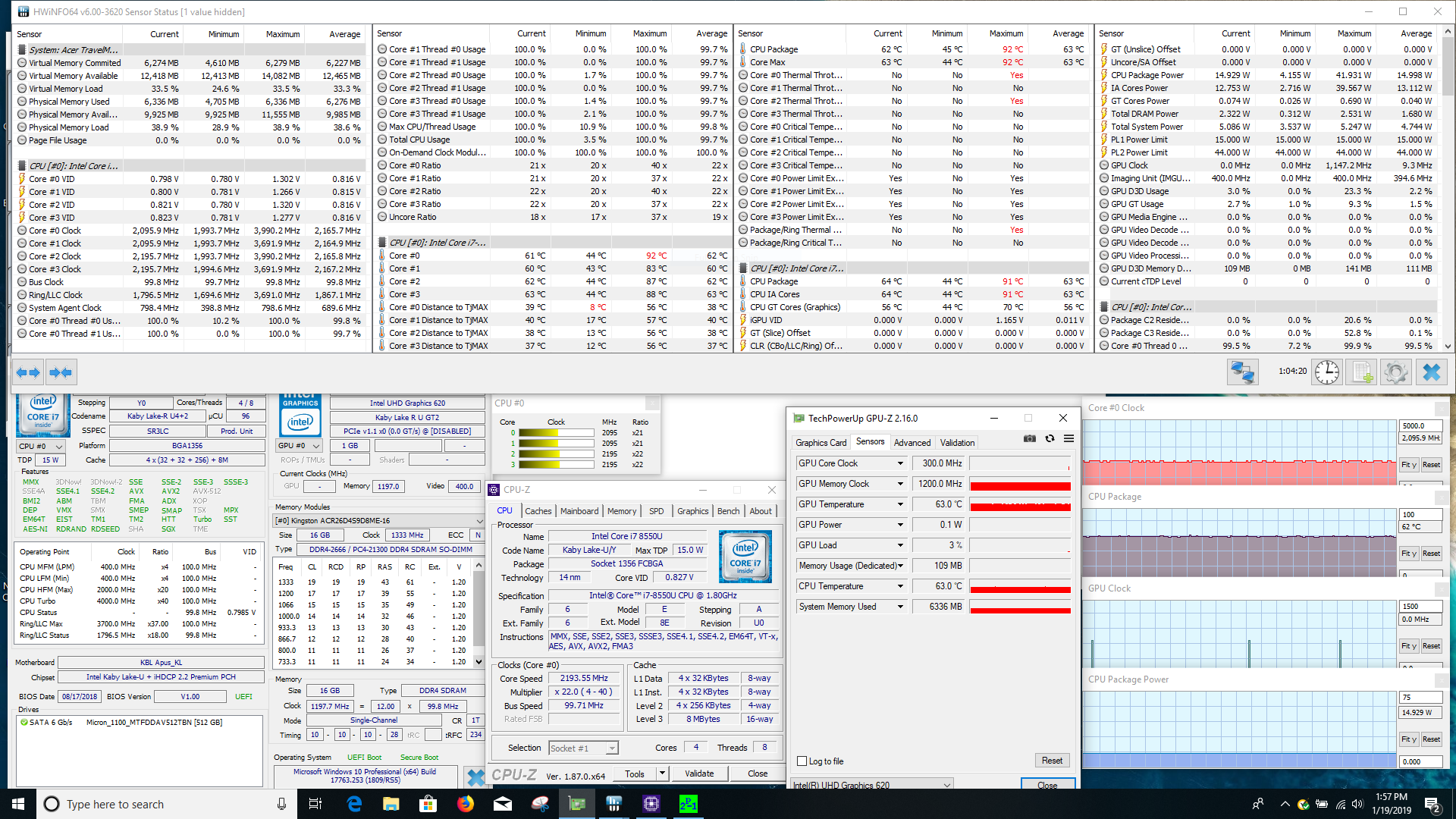This screenshot has width=1456, height=819.
Task: Open HWiNFO sensor settings gear icon
Action: tap(1396, 372)
